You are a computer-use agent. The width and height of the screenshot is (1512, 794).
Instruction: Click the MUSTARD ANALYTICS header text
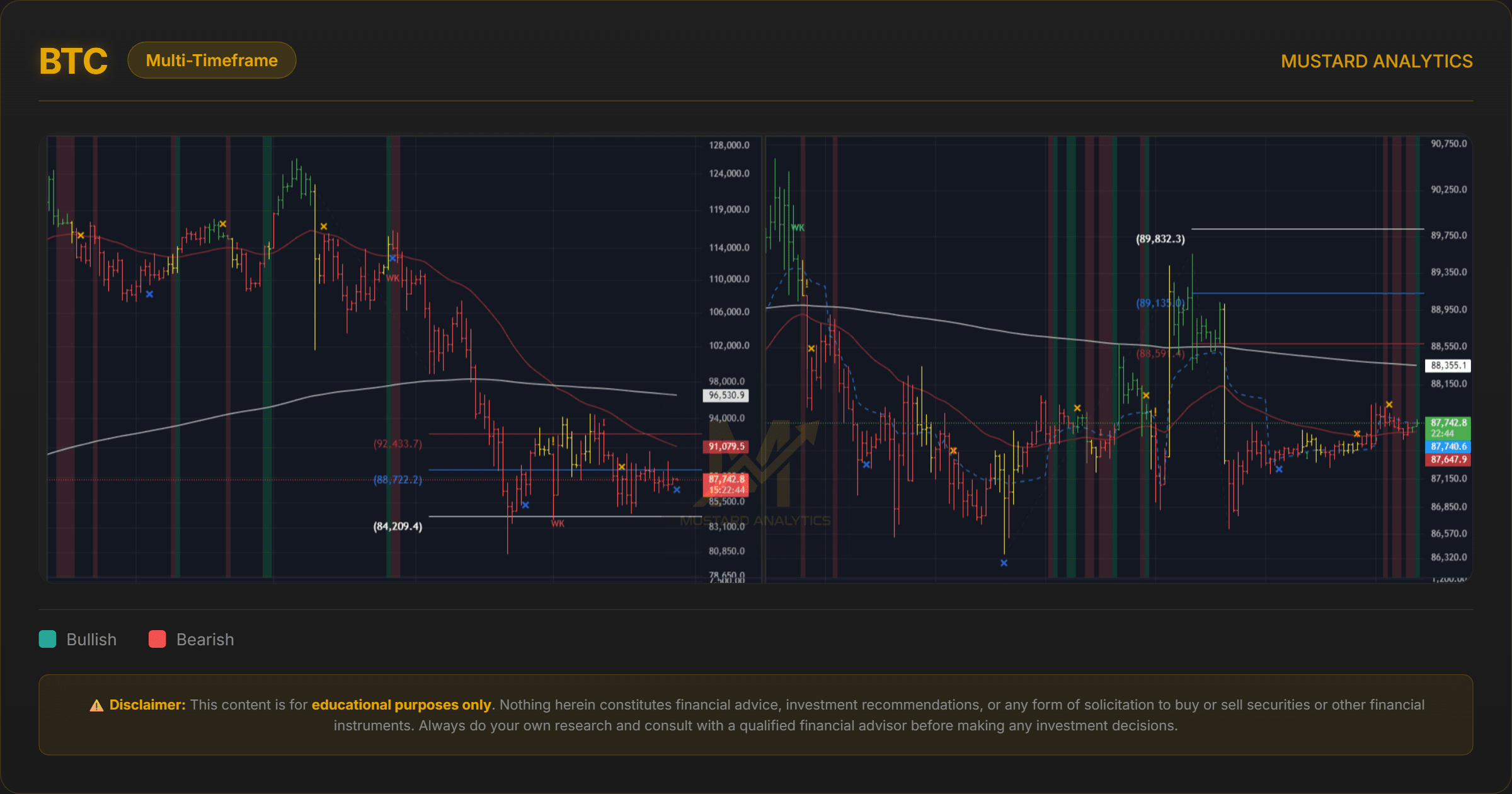[x=1377, y=61]
